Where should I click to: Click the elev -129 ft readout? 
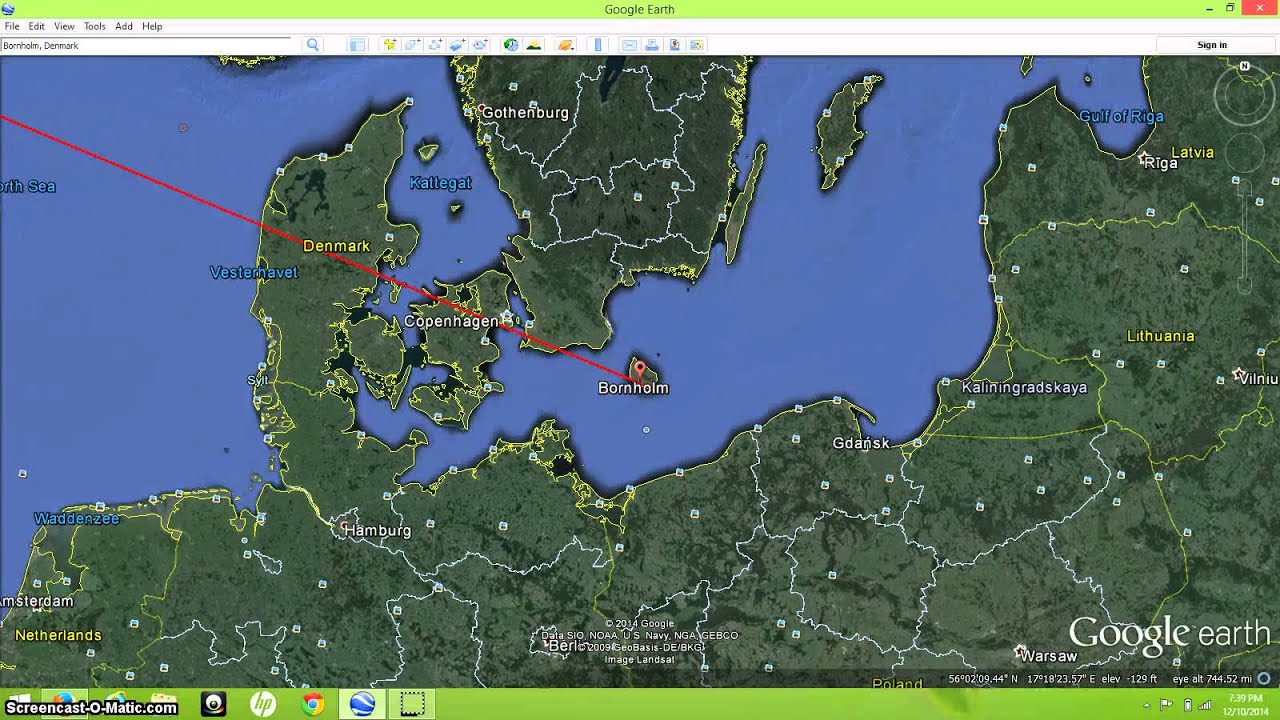(x=1129, y=679)
